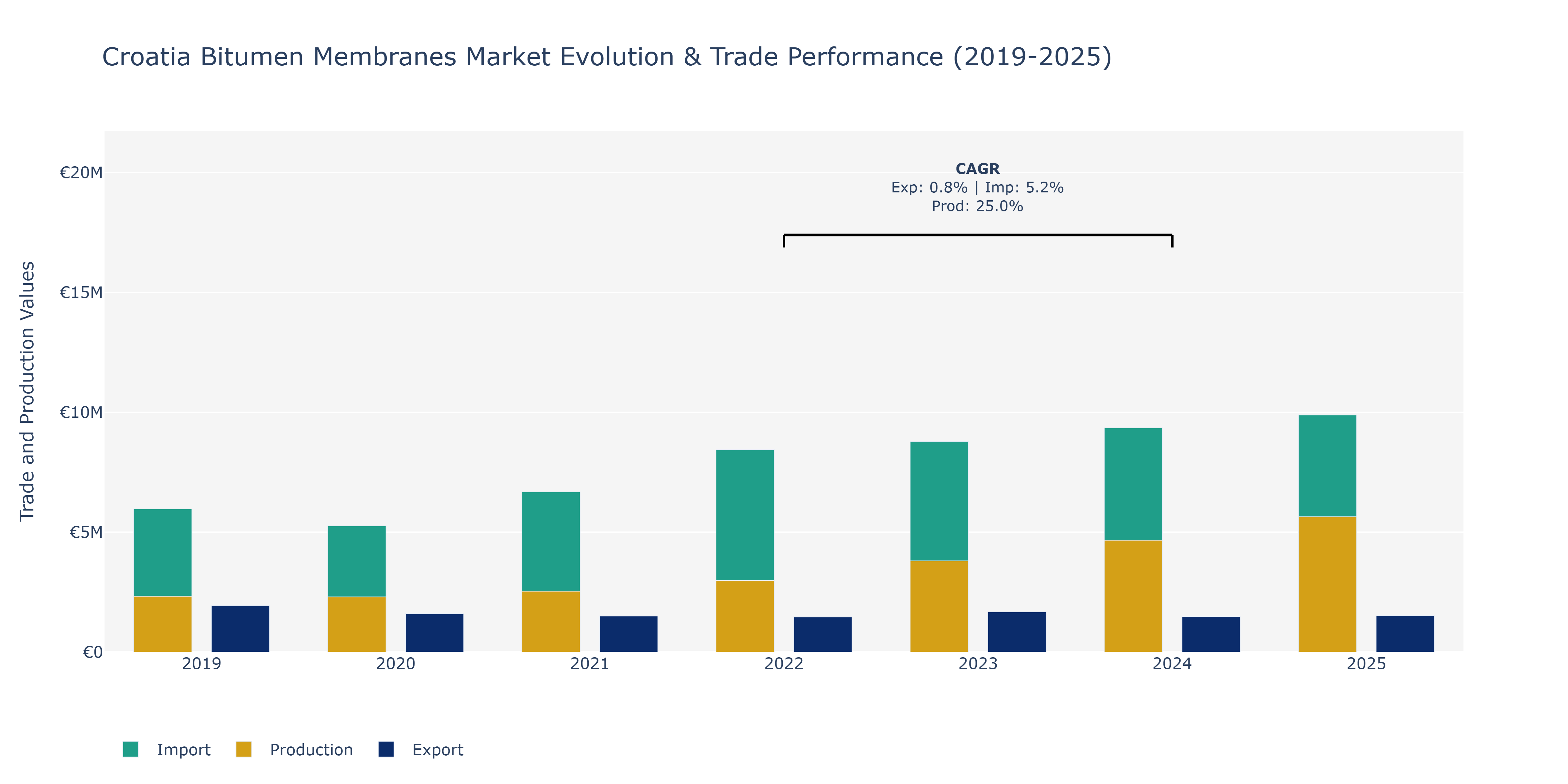The image size is (1568, 784).
Task: Select the 2021 Import bar segment
Action: 551,542
